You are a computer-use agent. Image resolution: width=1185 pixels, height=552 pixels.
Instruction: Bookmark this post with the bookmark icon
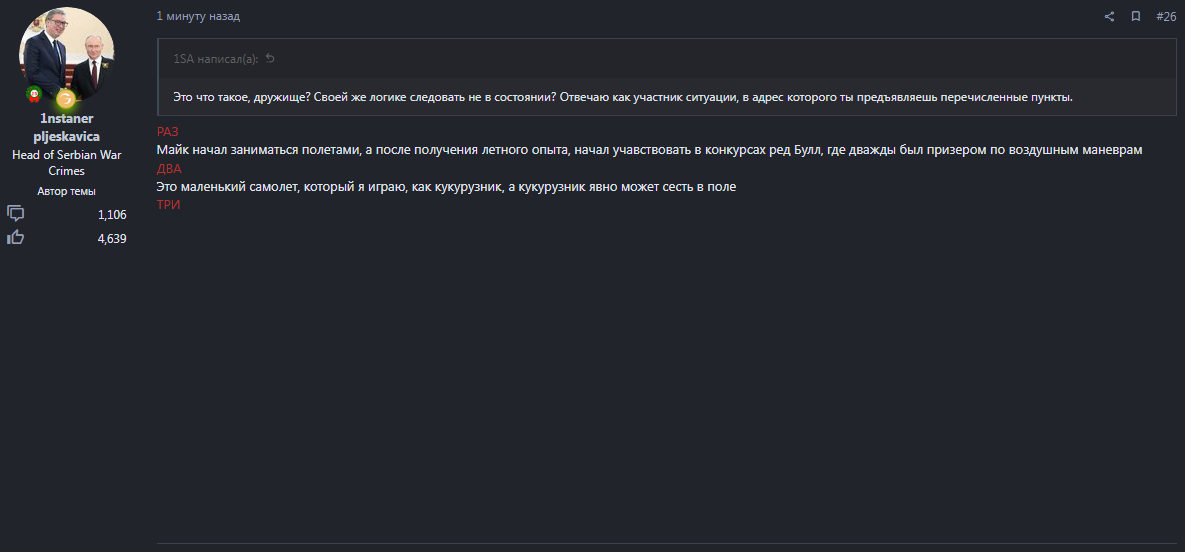click(1136, 17)
